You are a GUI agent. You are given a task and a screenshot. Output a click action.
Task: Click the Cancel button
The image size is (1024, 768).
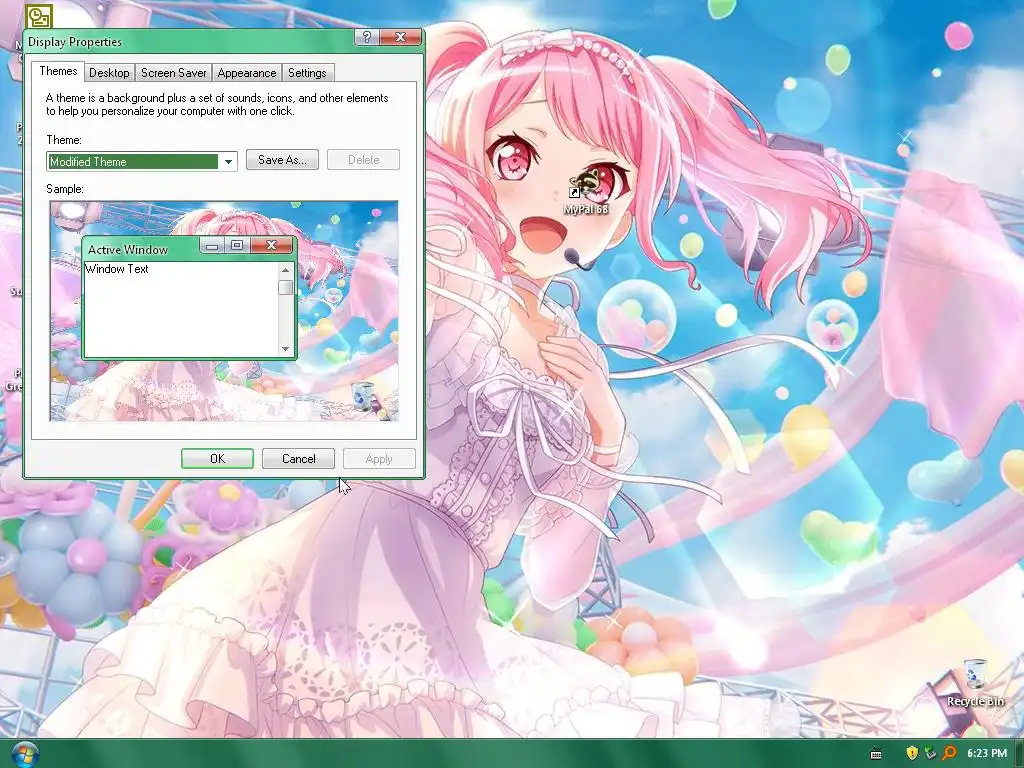click(298, 458)
